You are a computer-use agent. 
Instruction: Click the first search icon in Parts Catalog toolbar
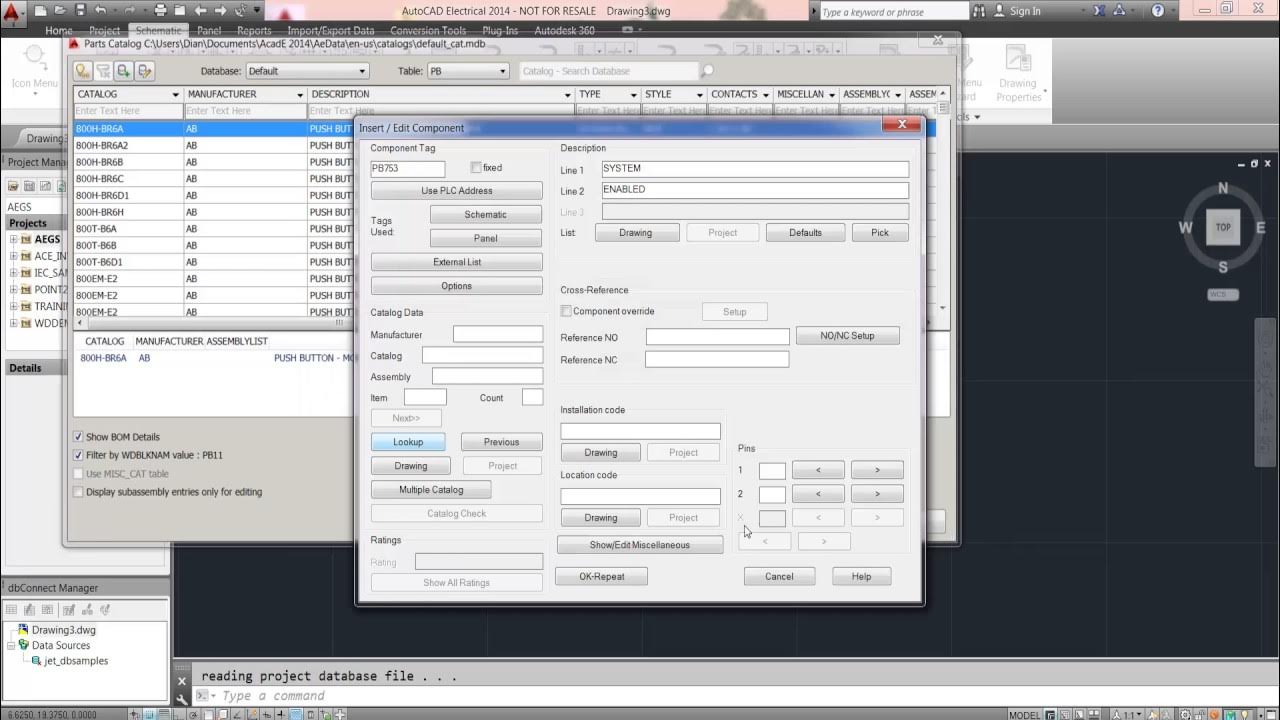[83, 71]
